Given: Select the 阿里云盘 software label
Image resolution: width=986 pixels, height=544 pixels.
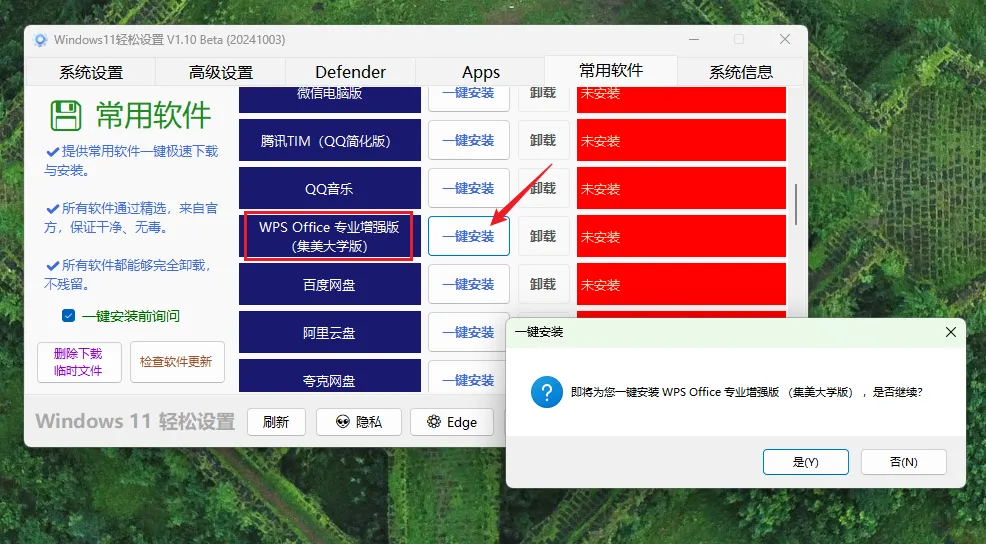Looking at the screenshot, I should (x=330, y=332).
